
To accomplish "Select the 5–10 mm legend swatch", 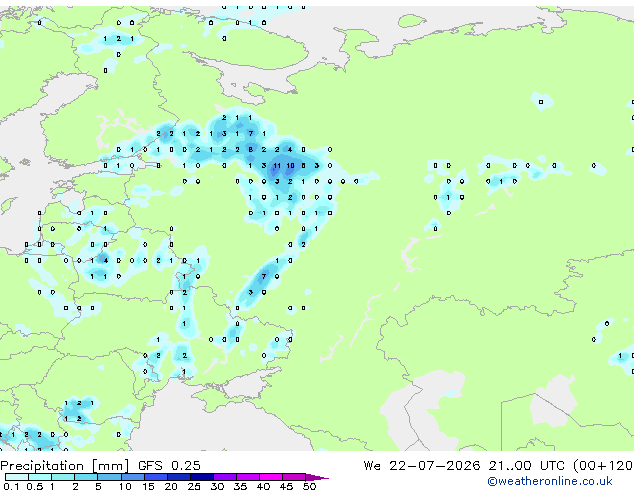I will [x=109, y=477].
